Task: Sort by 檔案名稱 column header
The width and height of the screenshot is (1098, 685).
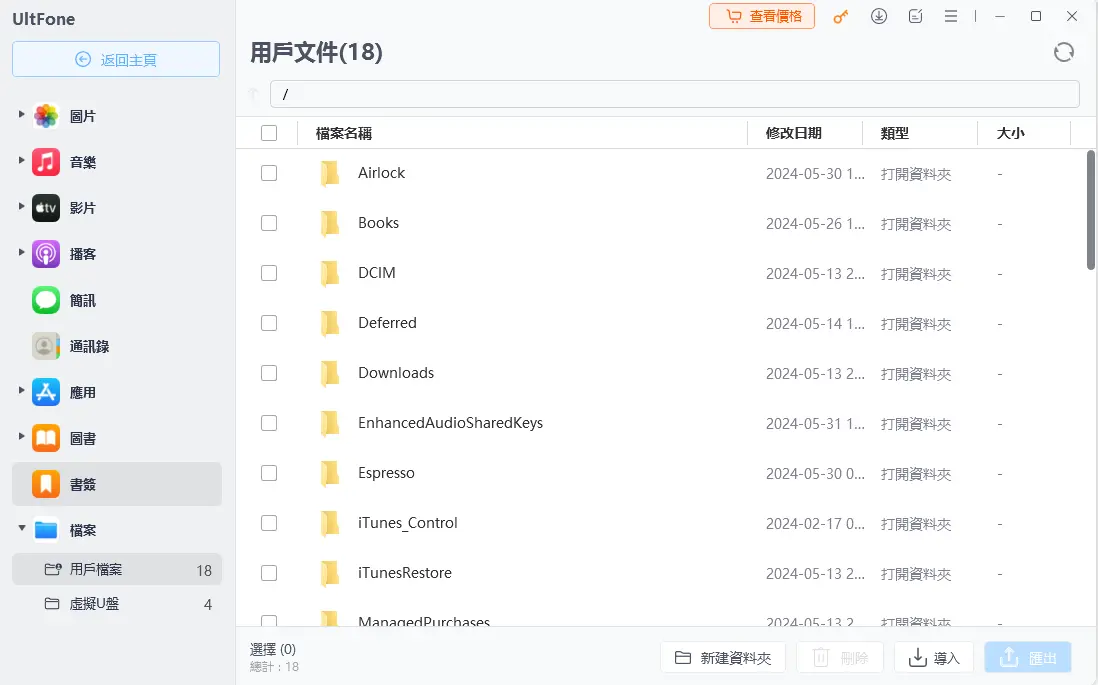Action: click(x=344, y=133)
